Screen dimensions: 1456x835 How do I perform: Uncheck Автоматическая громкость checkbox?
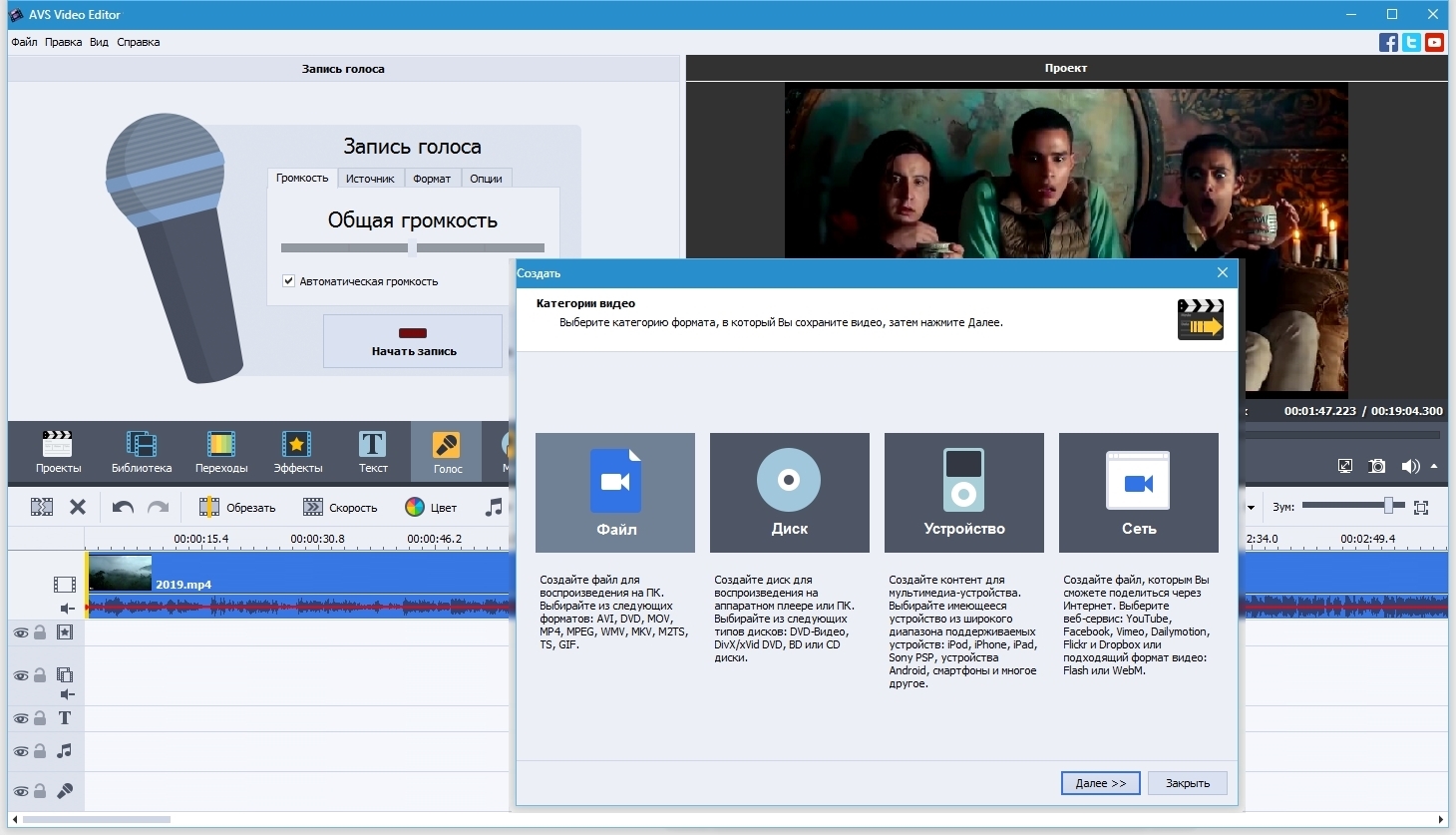click(288, 281)
